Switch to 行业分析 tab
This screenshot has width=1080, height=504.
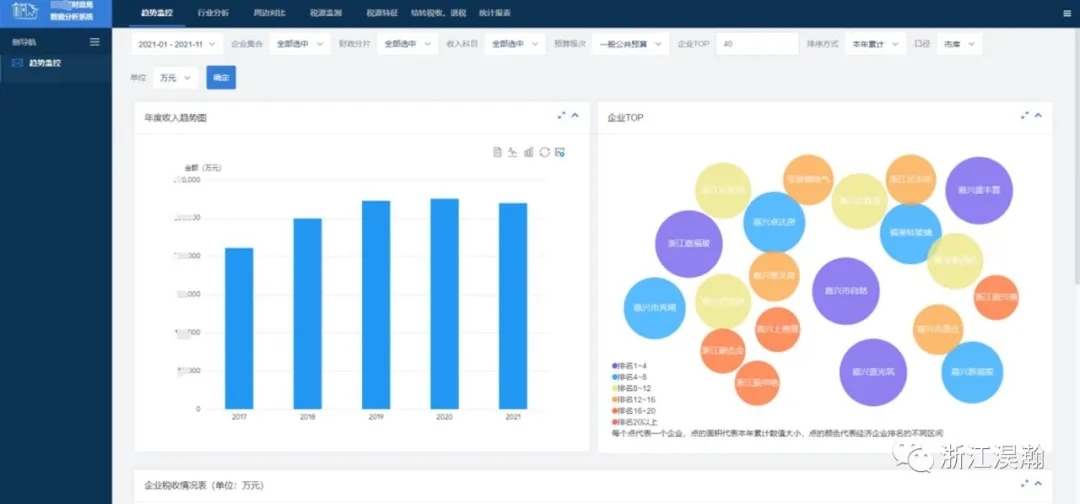pyautogui.click(x=212, y=14)
